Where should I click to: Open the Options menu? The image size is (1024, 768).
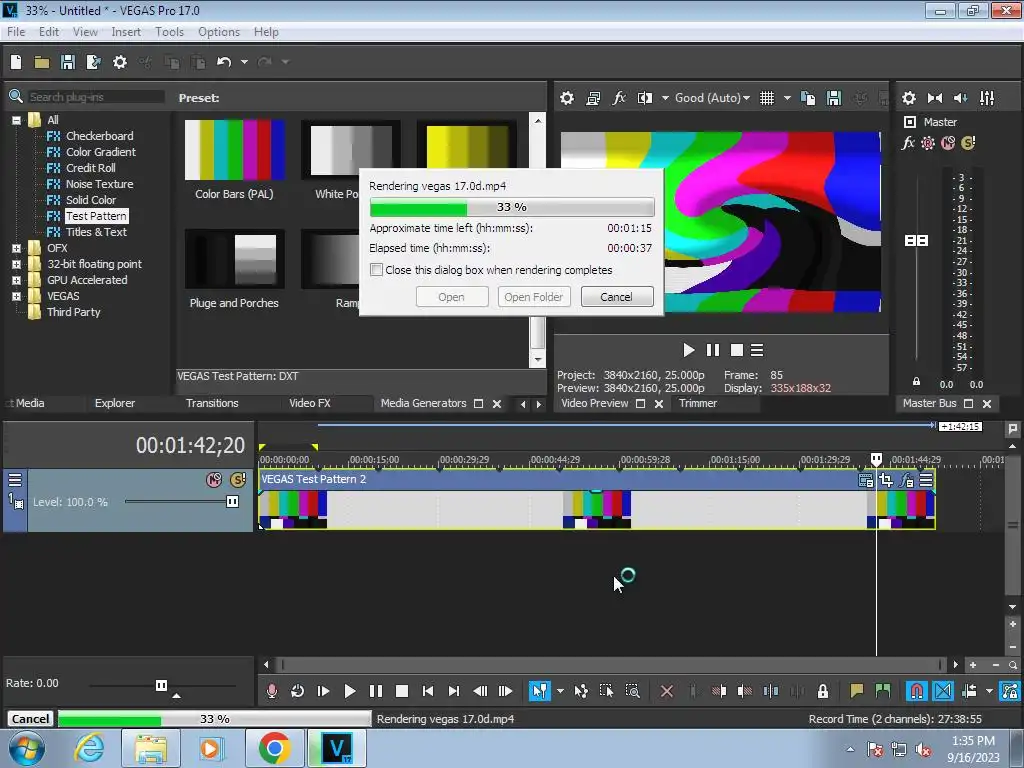click(x=219, y=32)
